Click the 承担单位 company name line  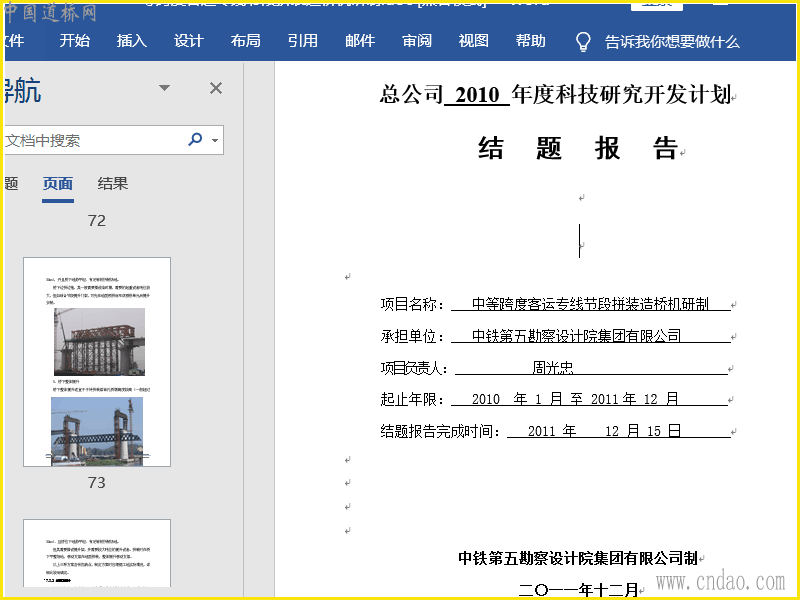(577, 336)
